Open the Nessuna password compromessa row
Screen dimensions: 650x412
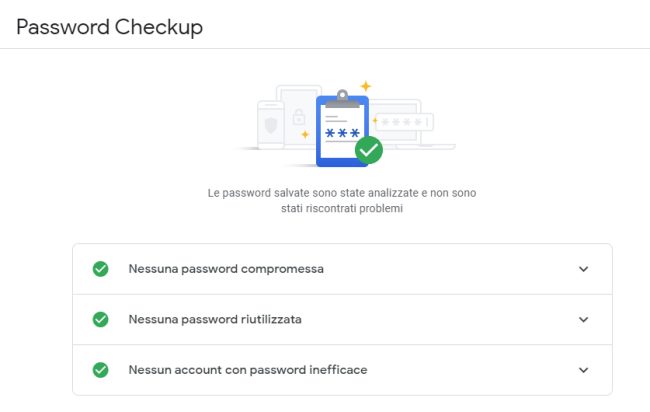[342, 269]
